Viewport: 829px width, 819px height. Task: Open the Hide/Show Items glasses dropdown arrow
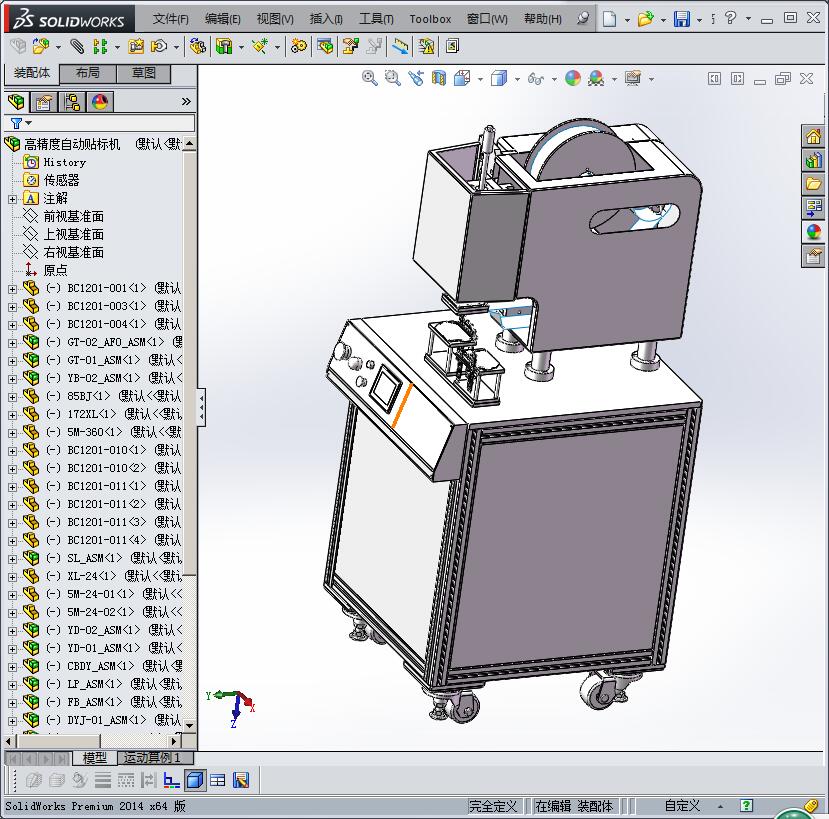(x=554, y=79)
